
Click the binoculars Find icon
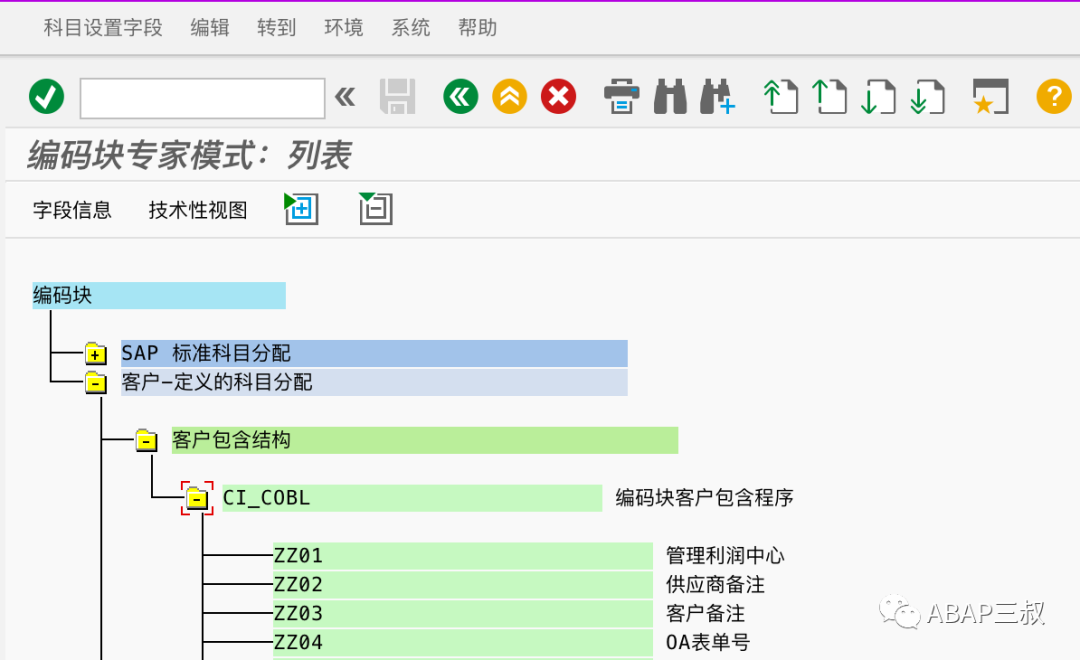(x=670, y=96)
